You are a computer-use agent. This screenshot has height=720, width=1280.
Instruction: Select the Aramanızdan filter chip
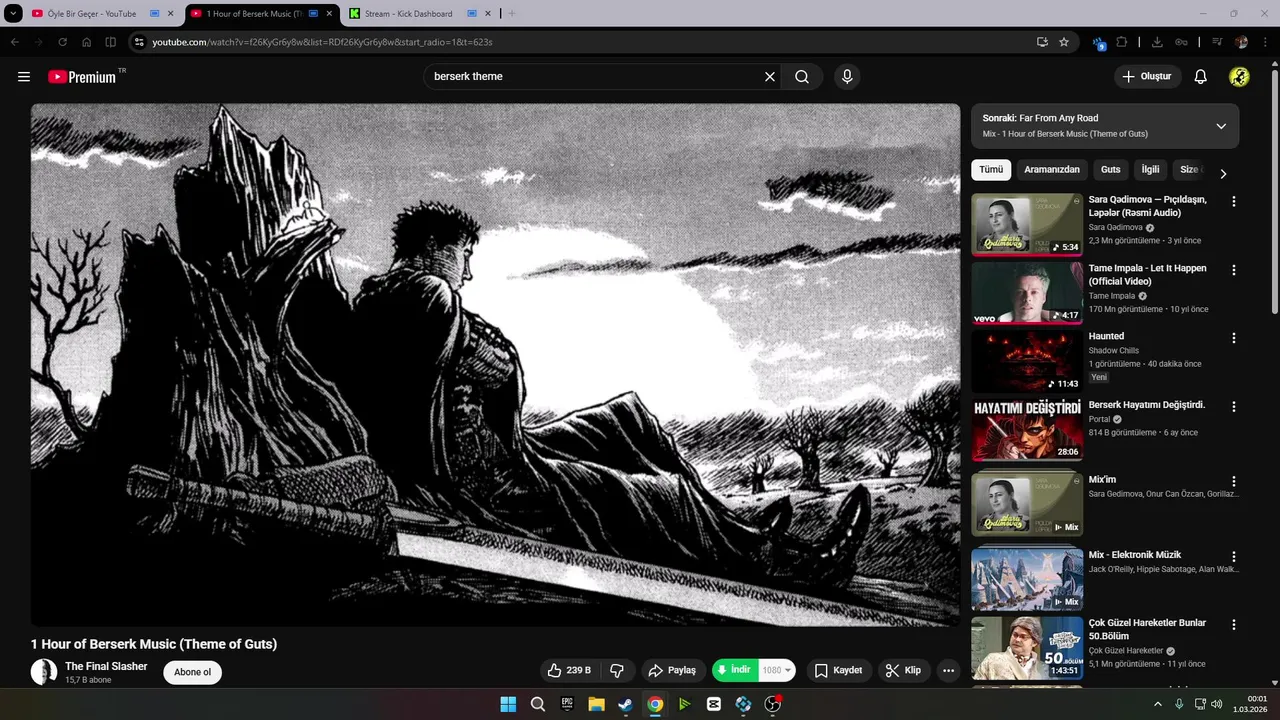tap(1052, 170)
